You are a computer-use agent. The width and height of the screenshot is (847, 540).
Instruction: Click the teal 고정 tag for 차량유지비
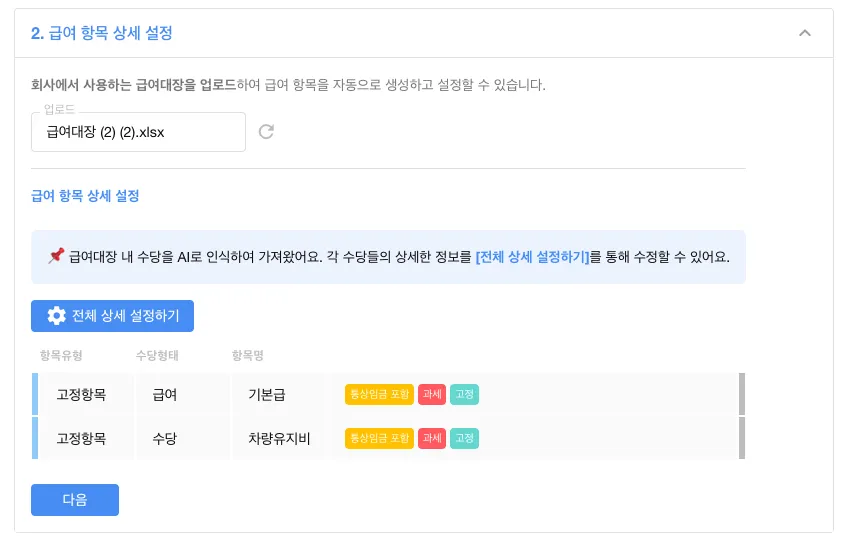tap(465, 438)
